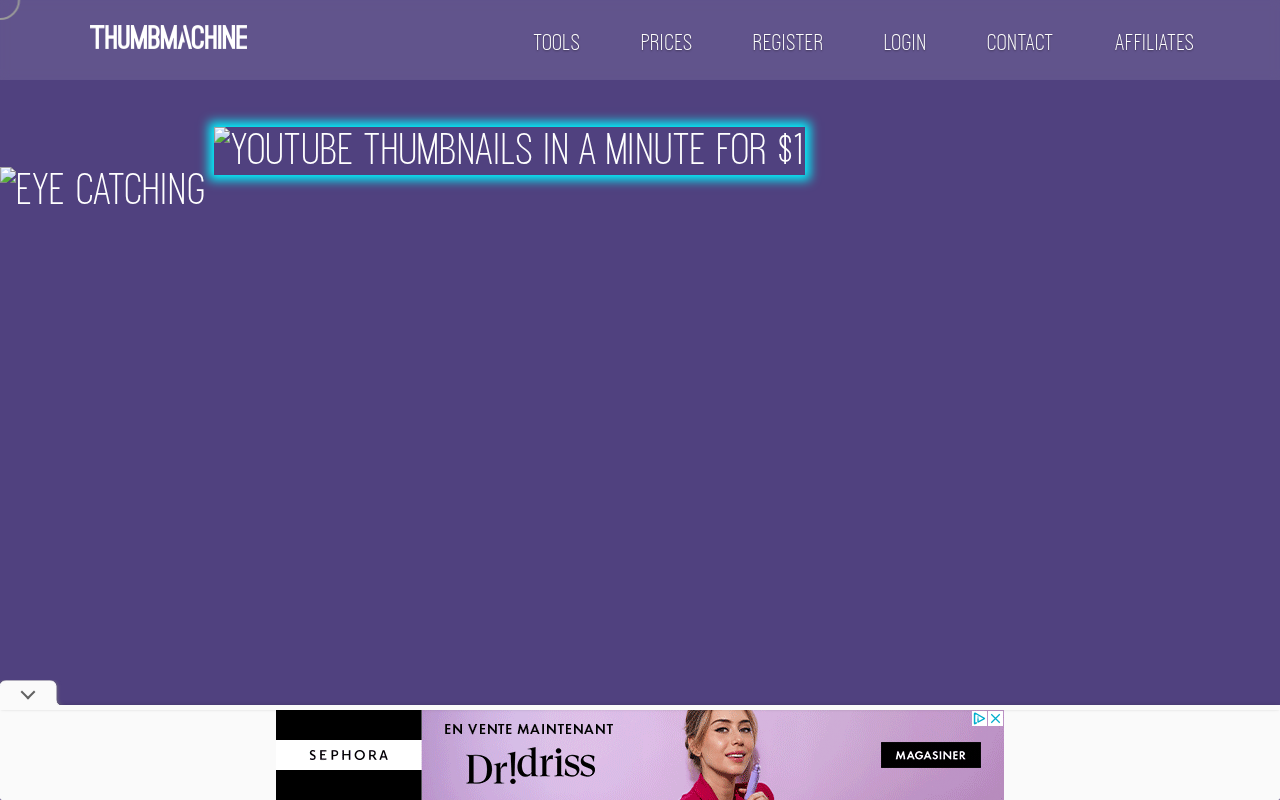Viewport: 1280px width, 800px height.
Task: Open the LOGIN page
Action: coord(905,42)
